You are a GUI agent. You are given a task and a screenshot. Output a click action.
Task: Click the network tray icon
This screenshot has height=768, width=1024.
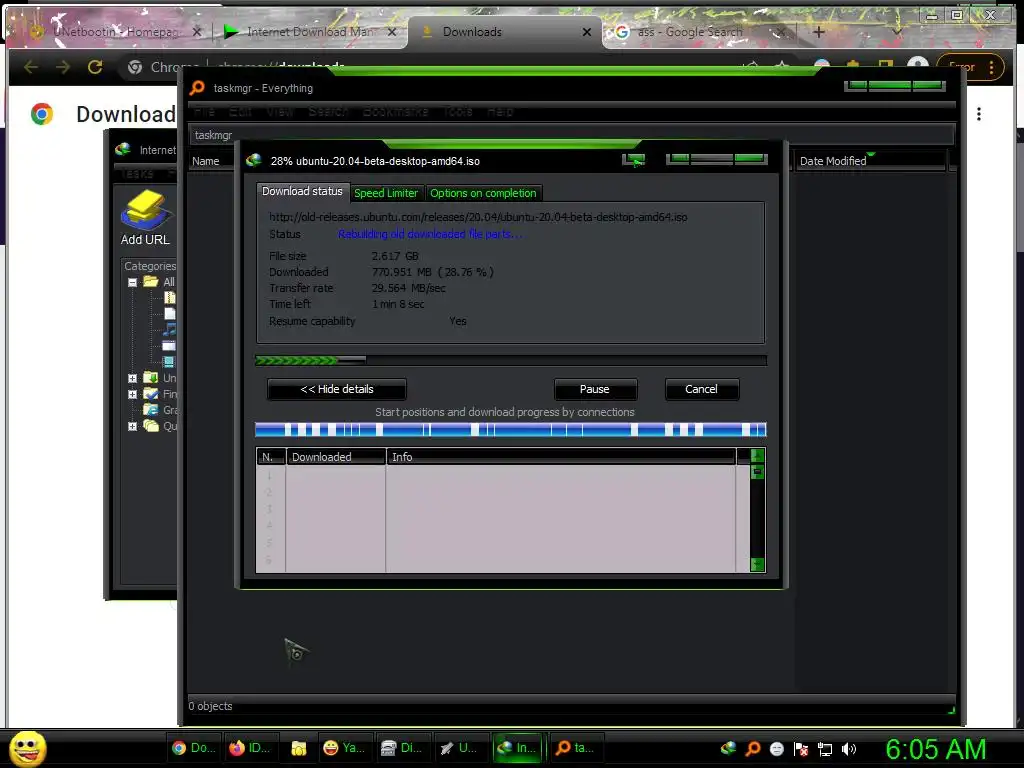coord(825,749)
